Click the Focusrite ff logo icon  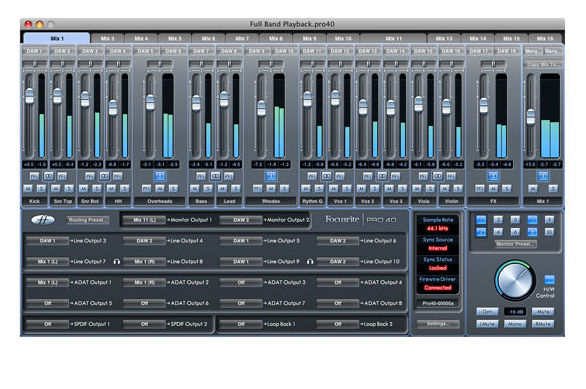pos(43,220)
